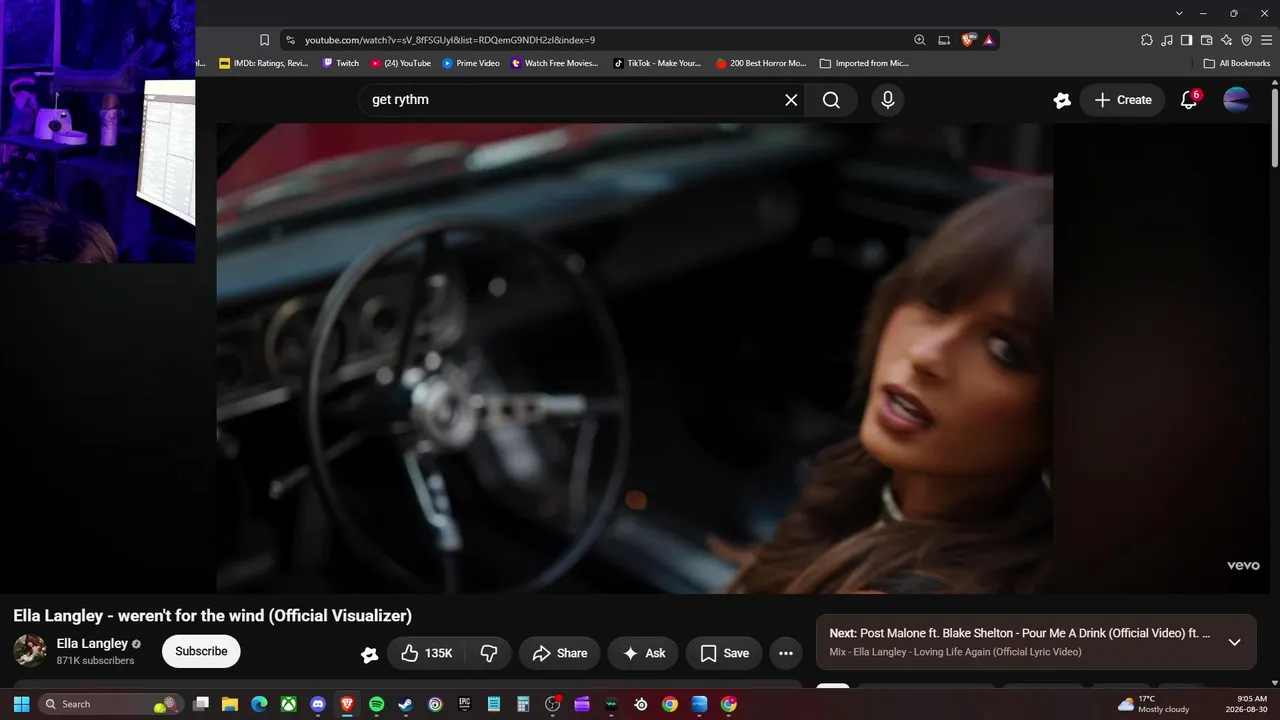Open Spotify from the taskbar
This screenshot has height=720, width=1280.
click(376, 704)
